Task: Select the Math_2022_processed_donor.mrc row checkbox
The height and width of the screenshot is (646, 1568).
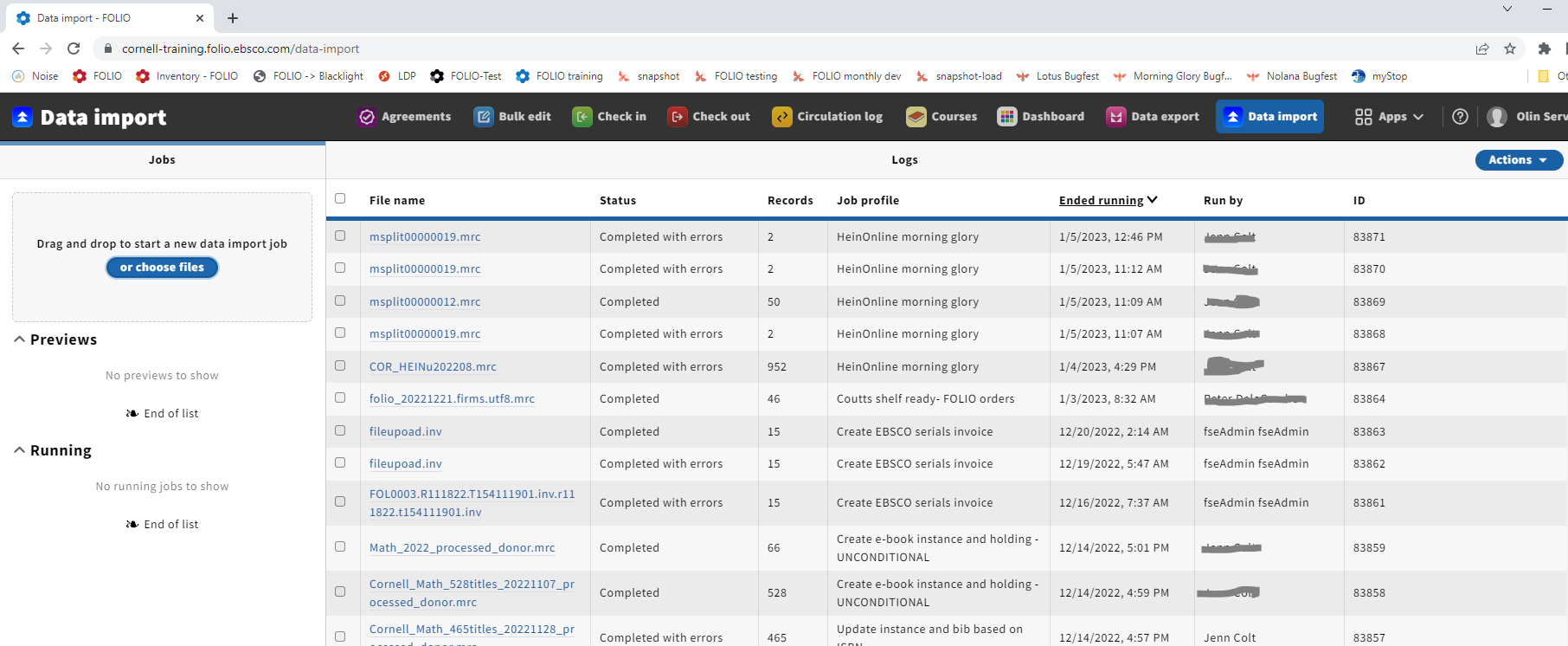Action: (x=340, y=546)
